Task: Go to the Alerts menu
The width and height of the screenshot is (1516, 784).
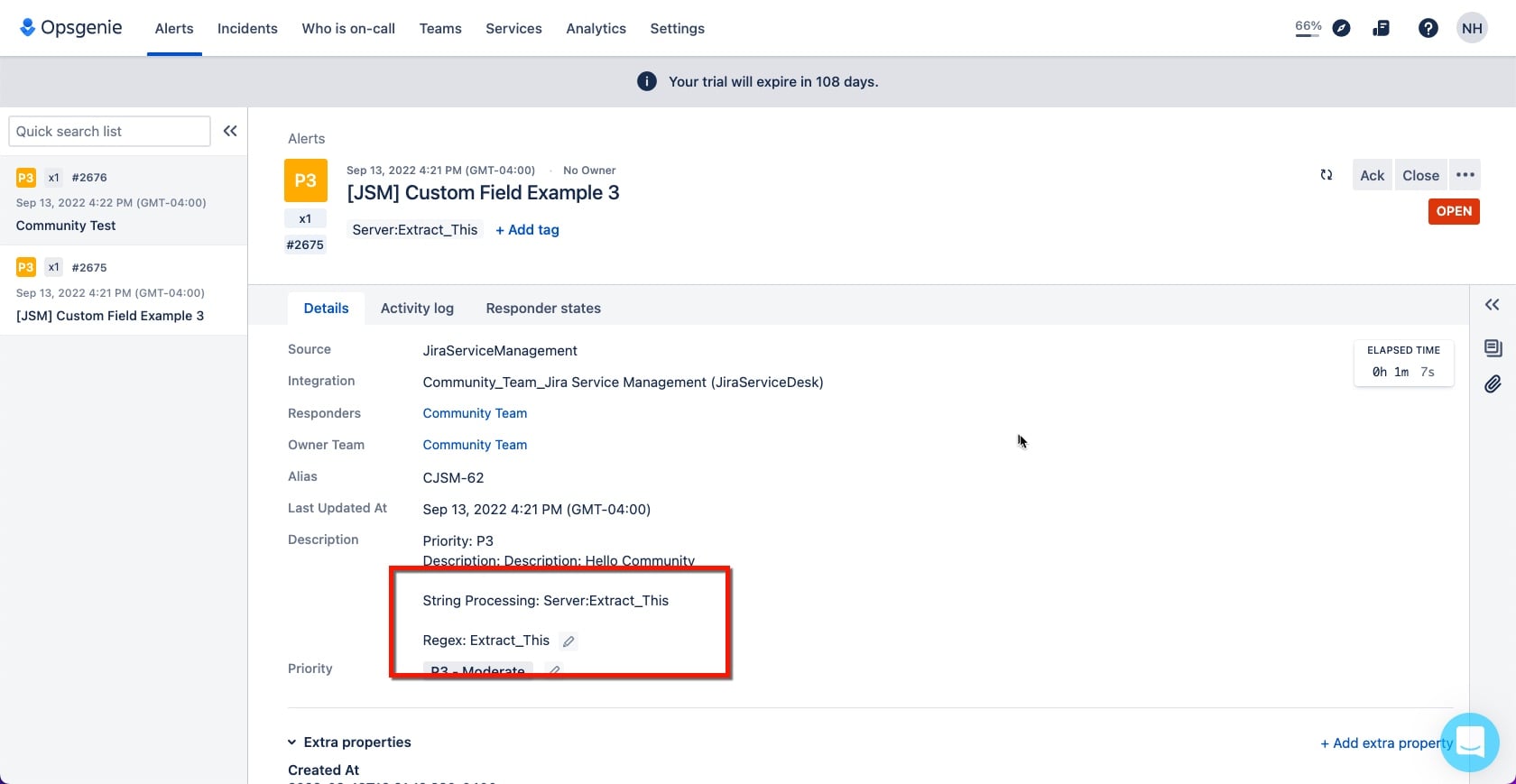Action: [174, 28]
